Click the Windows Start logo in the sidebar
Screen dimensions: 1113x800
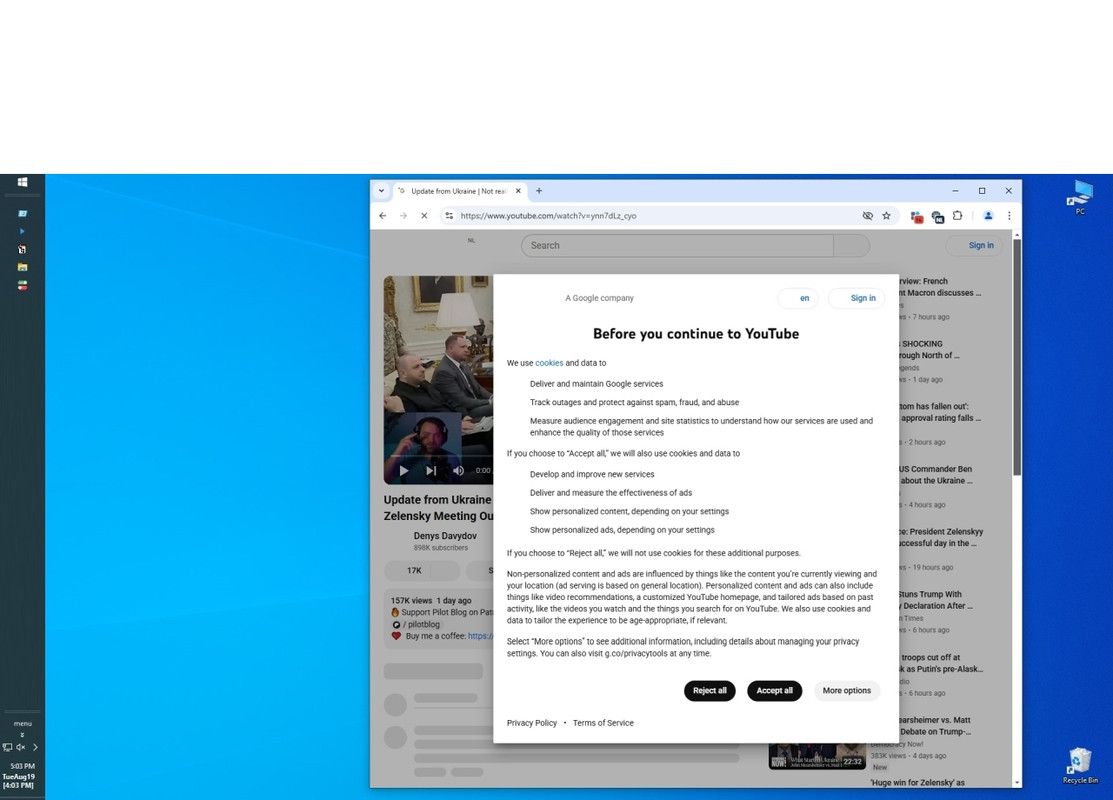click(22, 182)
